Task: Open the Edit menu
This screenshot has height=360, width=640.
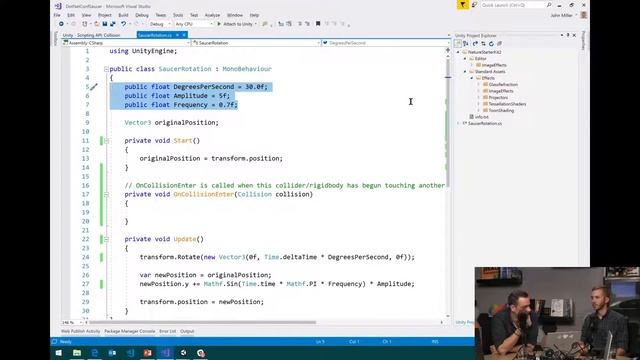Action: click(71, 15)
